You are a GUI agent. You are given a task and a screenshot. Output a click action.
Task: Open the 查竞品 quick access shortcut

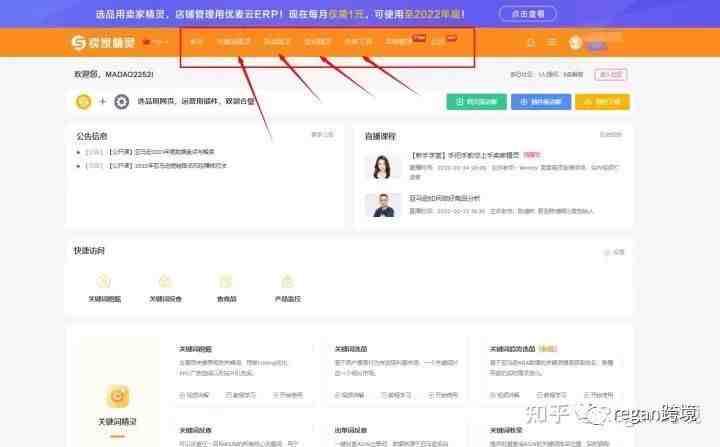[x=226, y=288]
